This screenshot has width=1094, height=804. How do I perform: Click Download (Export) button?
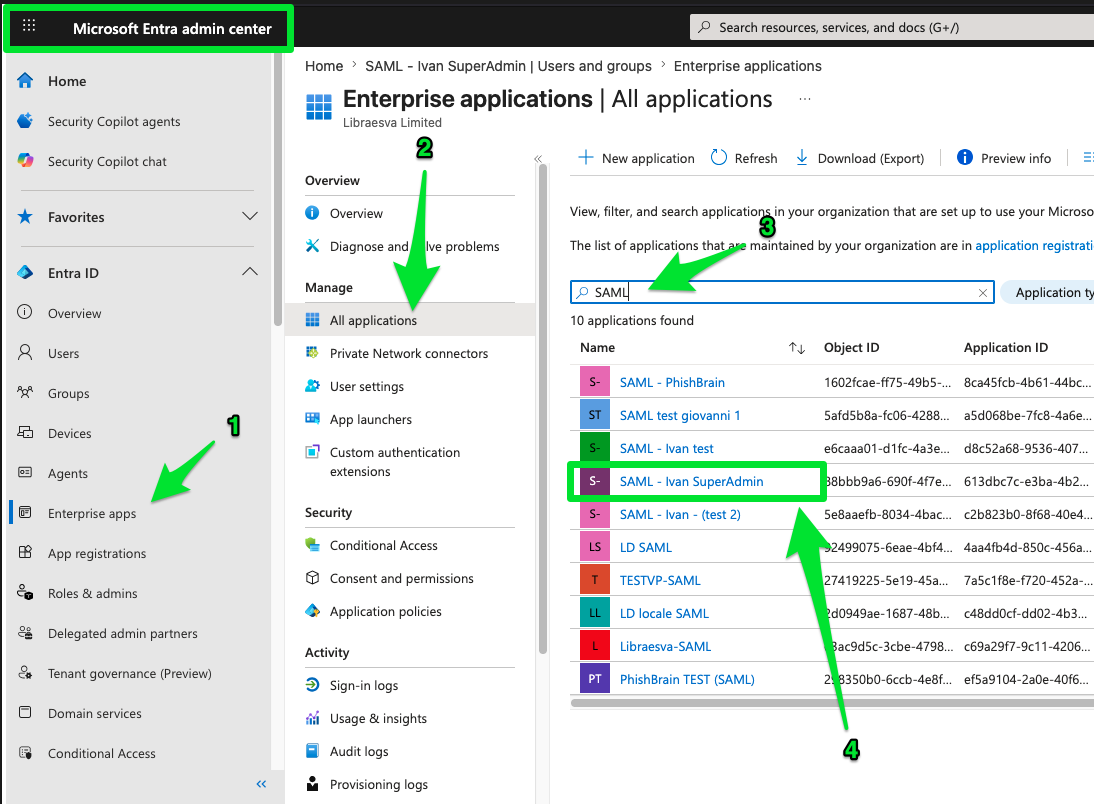(860, 158)
